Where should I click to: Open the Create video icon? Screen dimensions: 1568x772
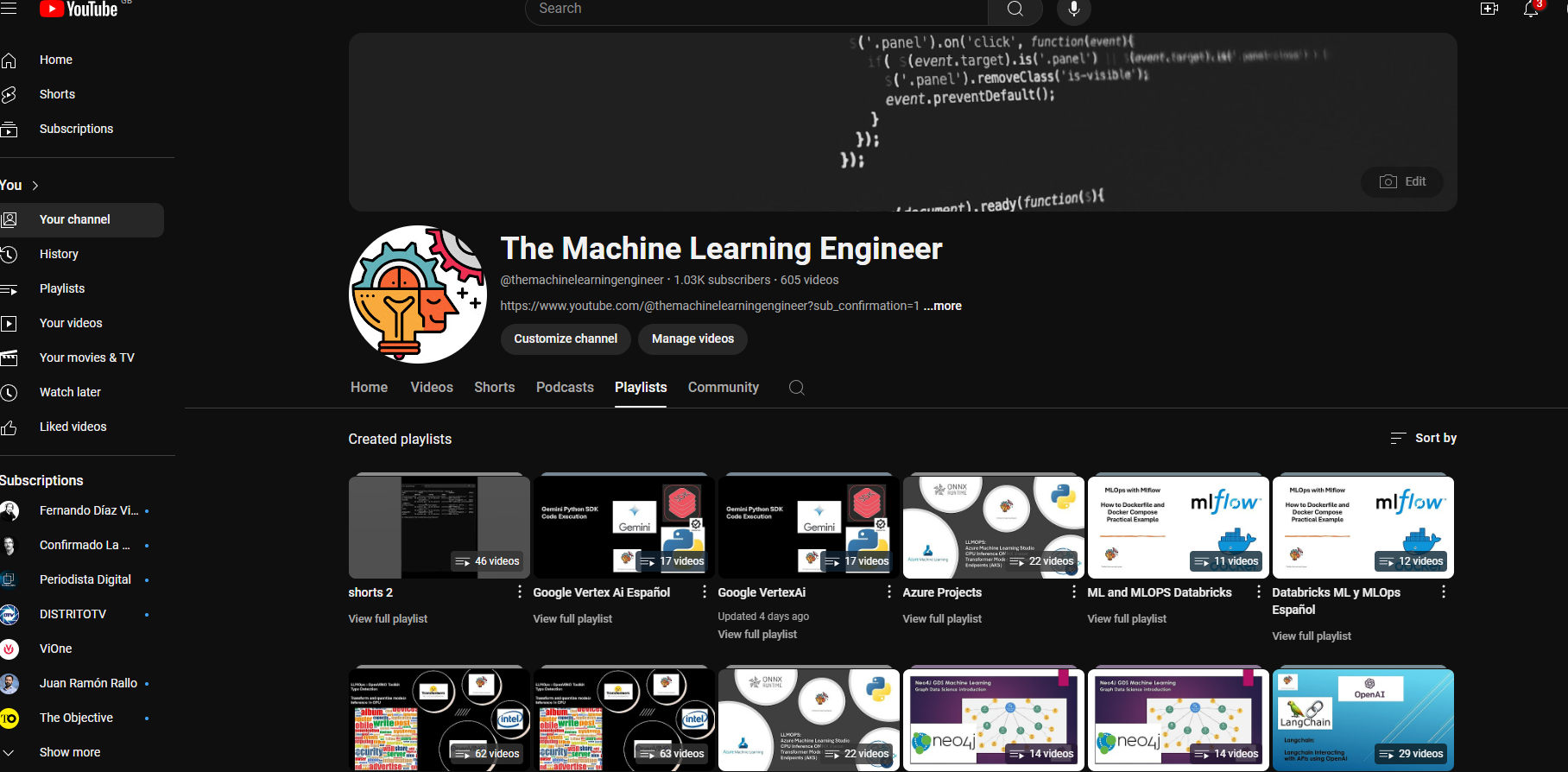(1489, 9)
